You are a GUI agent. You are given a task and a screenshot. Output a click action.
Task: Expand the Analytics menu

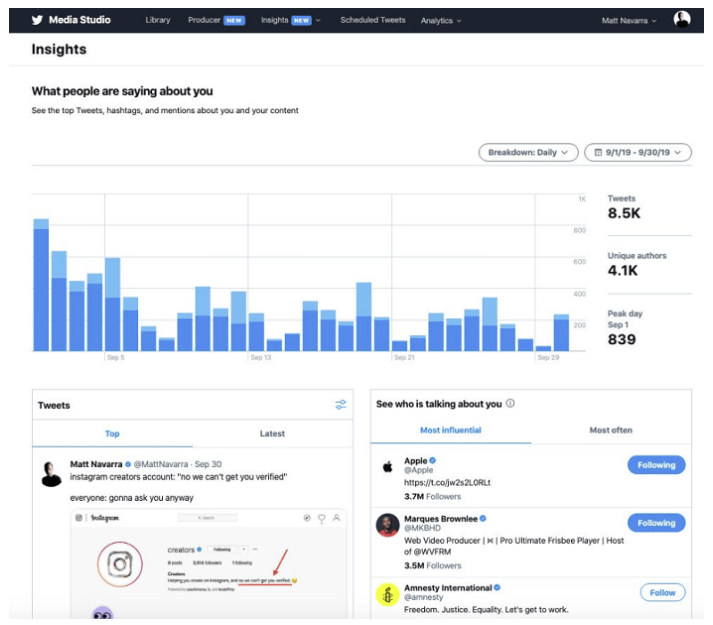click(x=440, y=20)
